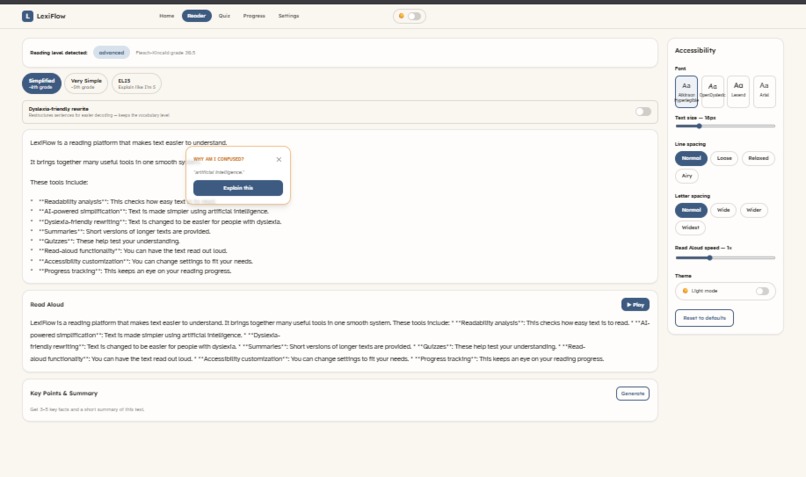Click the Read-aloud functionality bullet line
The height and width of the screenshot is (477, 806).
point(129,251)
